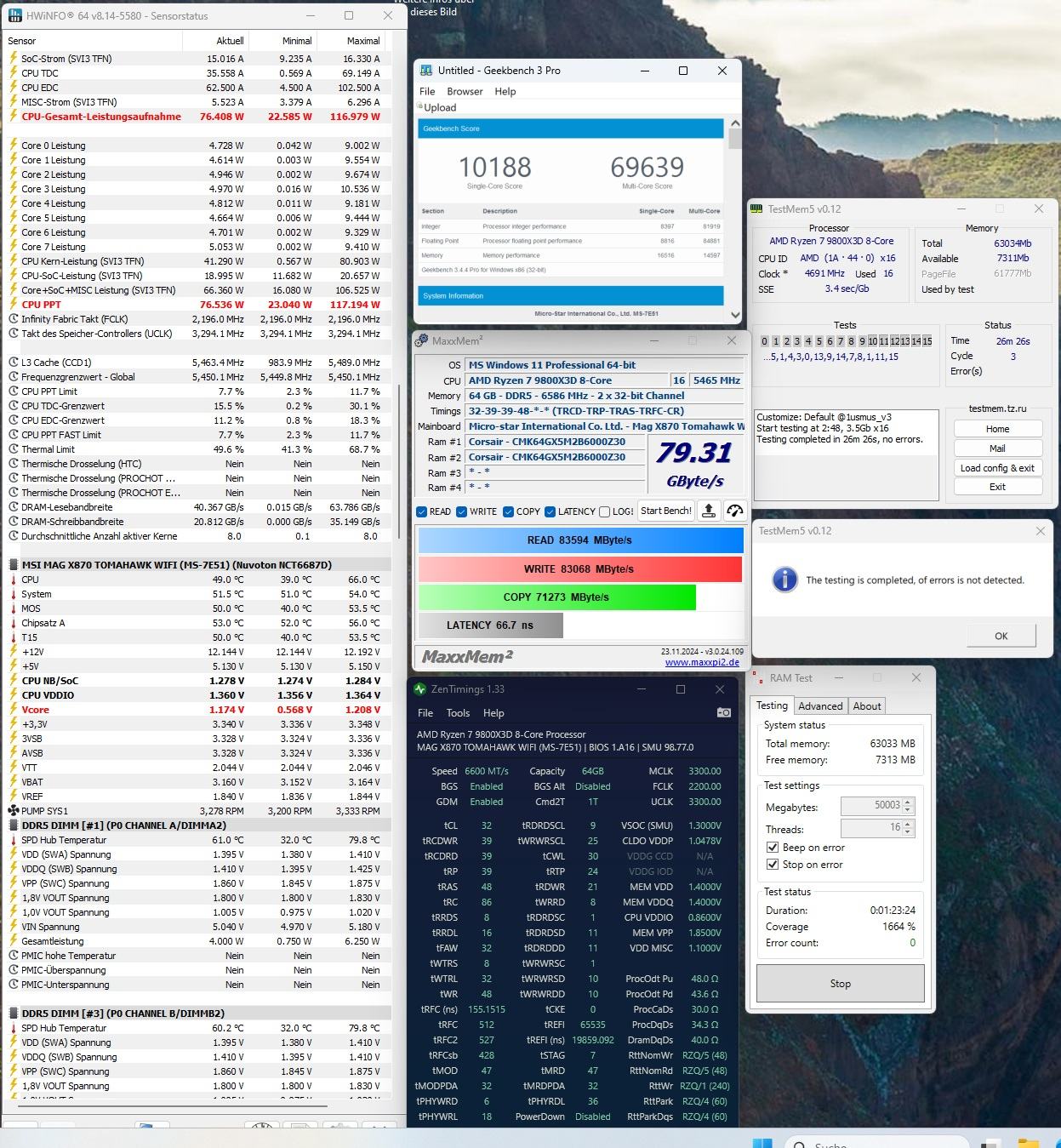The image size is (1061, 1148).
Task: Click OK in the TestMem5 completion dialog
Action: [1001, 636]
